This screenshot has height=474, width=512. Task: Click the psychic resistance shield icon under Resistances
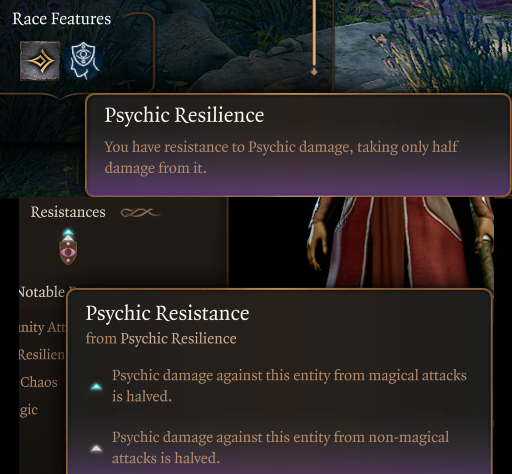tap(68, 252)
